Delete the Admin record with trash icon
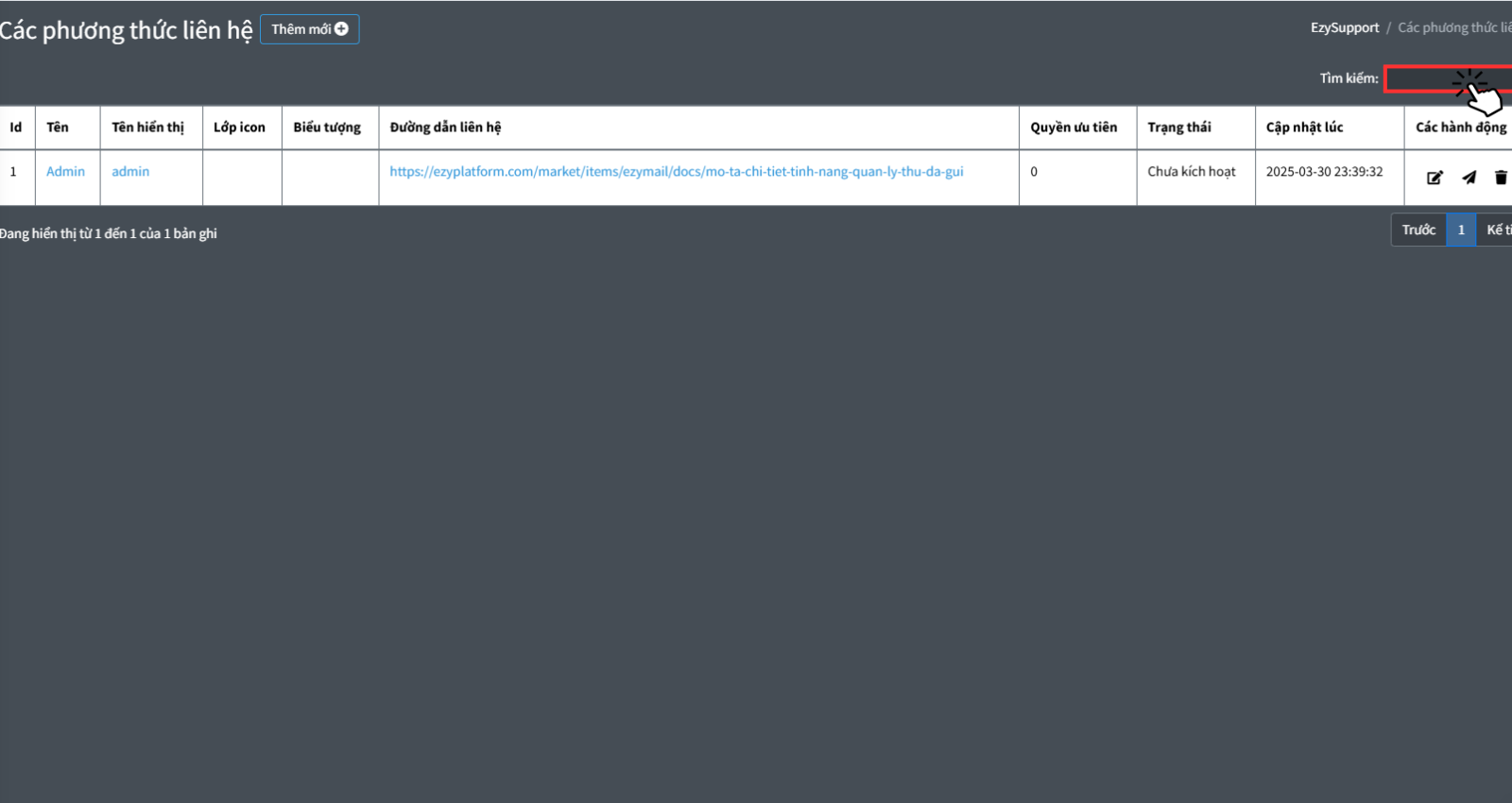 [x=1500, y=178]
